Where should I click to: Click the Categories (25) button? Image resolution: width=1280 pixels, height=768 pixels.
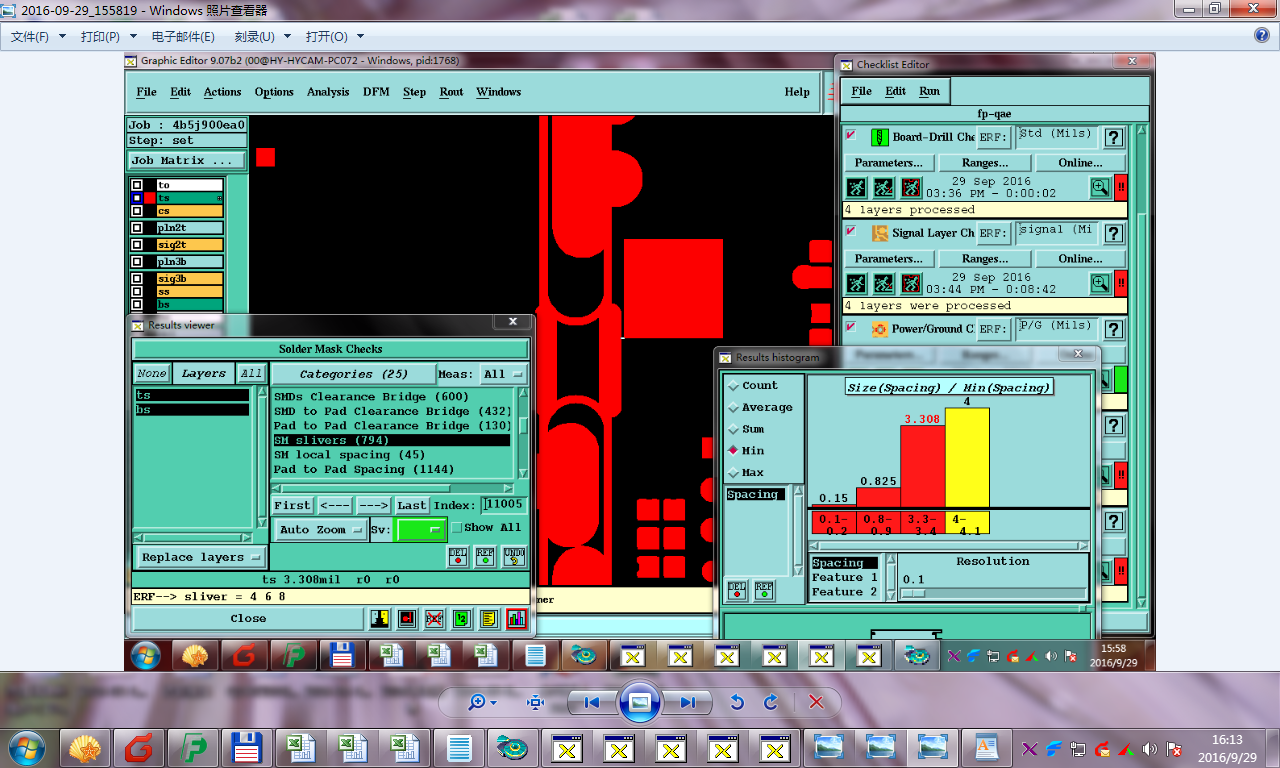[354, 374]
